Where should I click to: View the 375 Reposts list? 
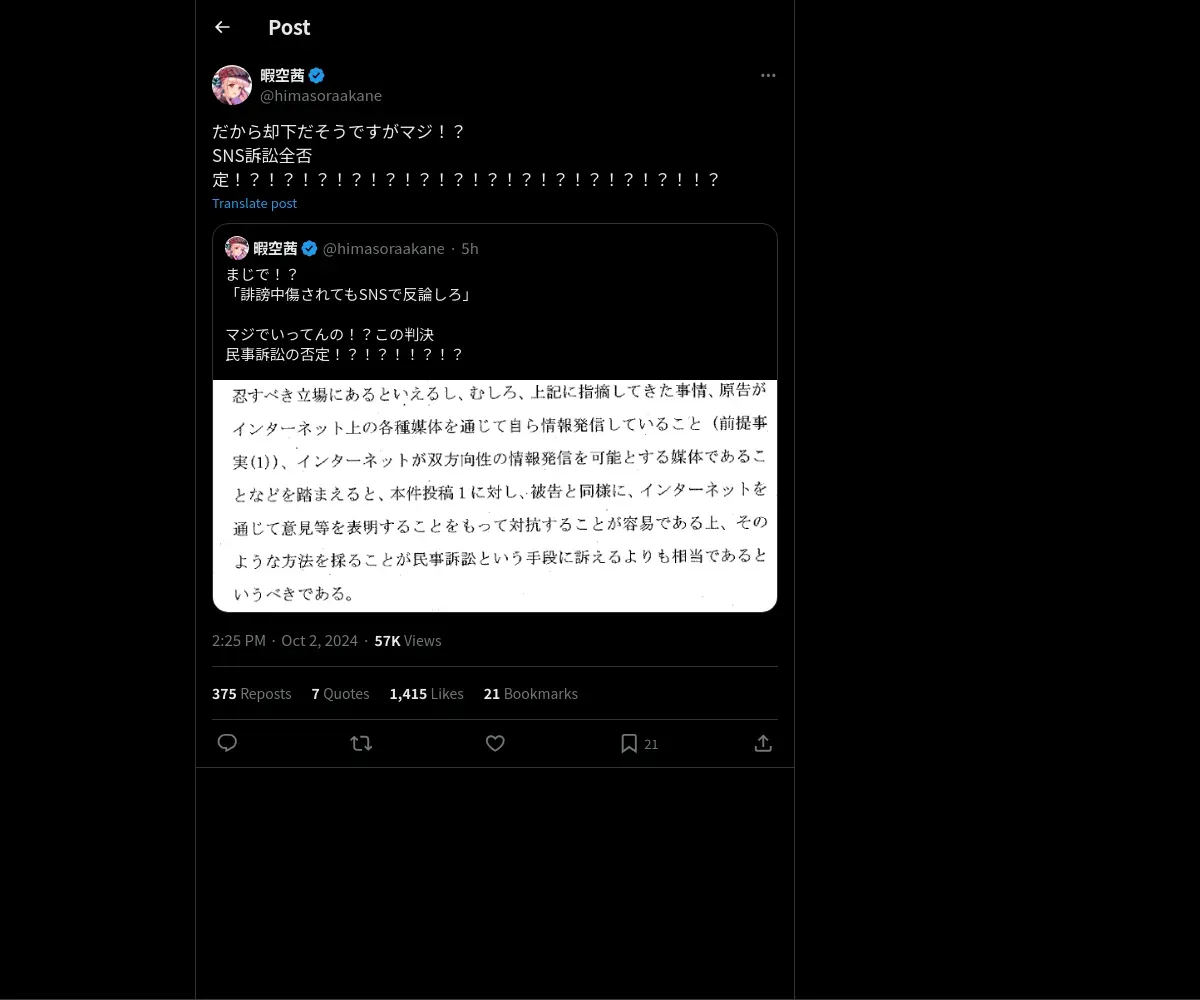[251, 693]
